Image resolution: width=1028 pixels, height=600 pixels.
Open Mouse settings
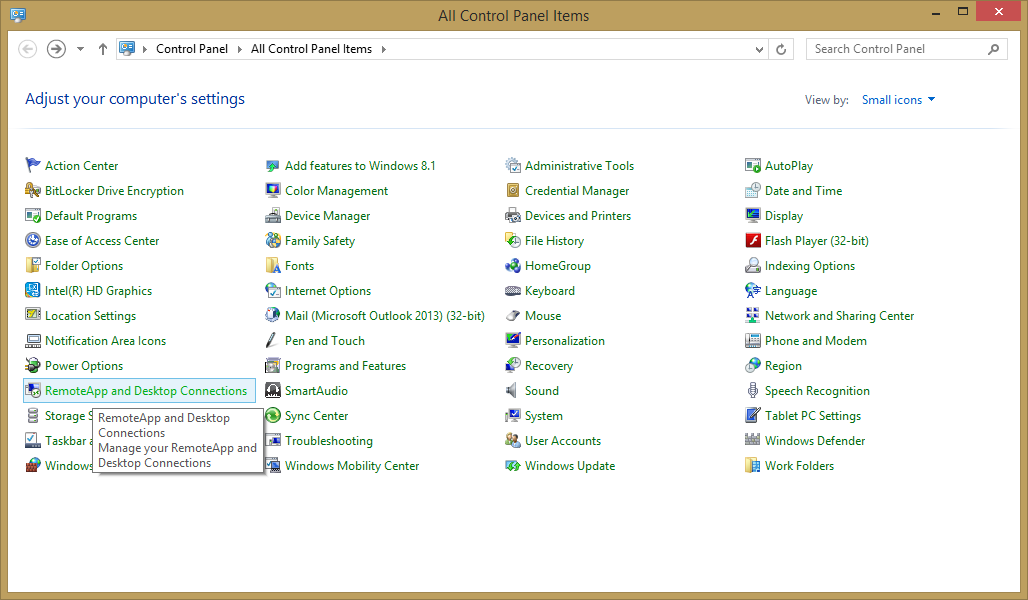coord(543,315)
